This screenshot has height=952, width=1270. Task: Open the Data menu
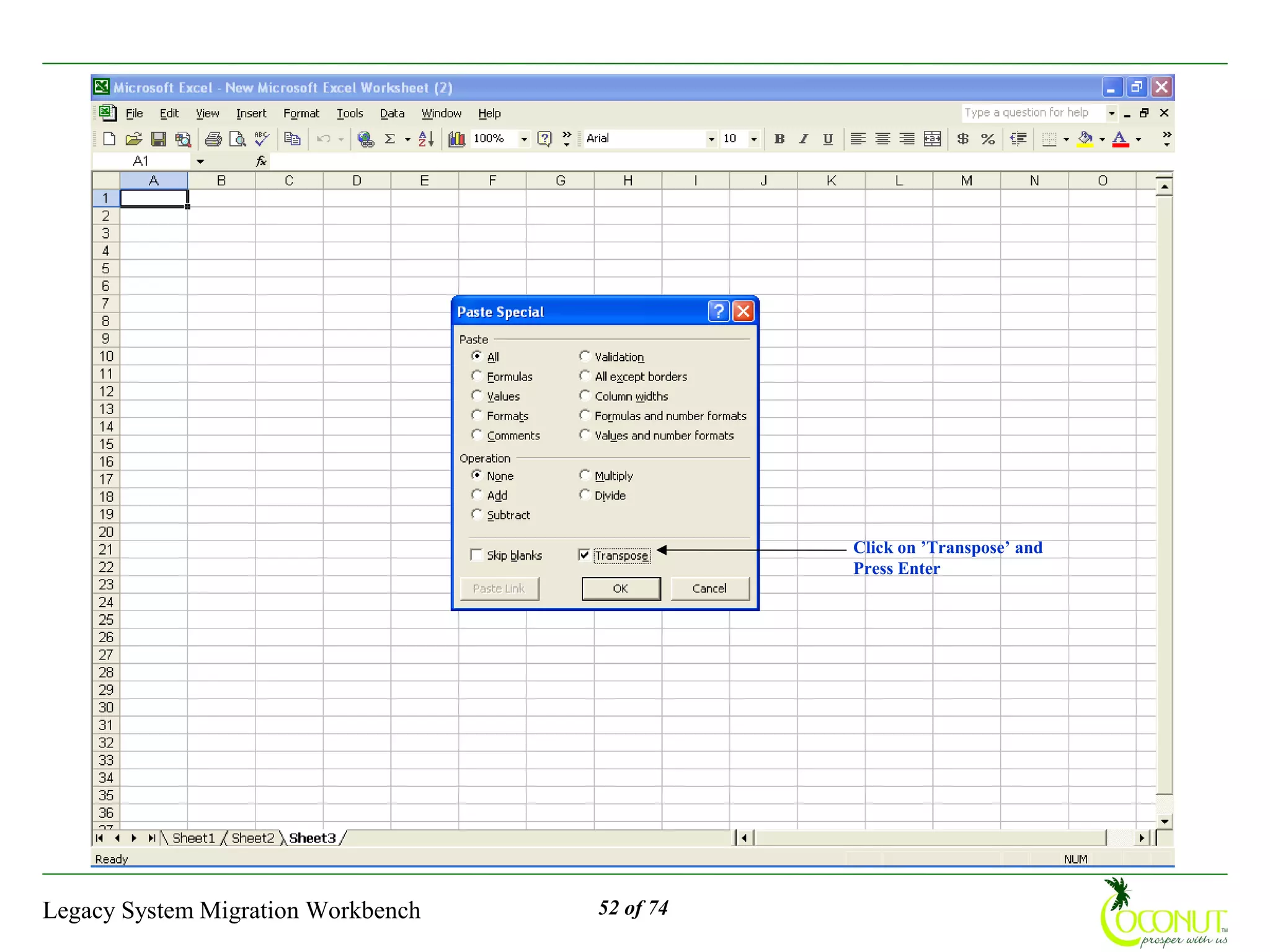392,113
